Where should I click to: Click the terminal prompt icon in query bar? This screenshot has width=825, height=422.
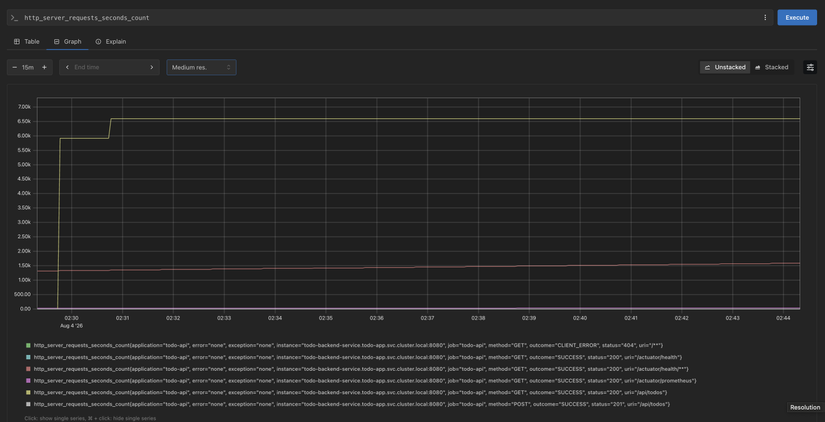[x=14, y=17]
